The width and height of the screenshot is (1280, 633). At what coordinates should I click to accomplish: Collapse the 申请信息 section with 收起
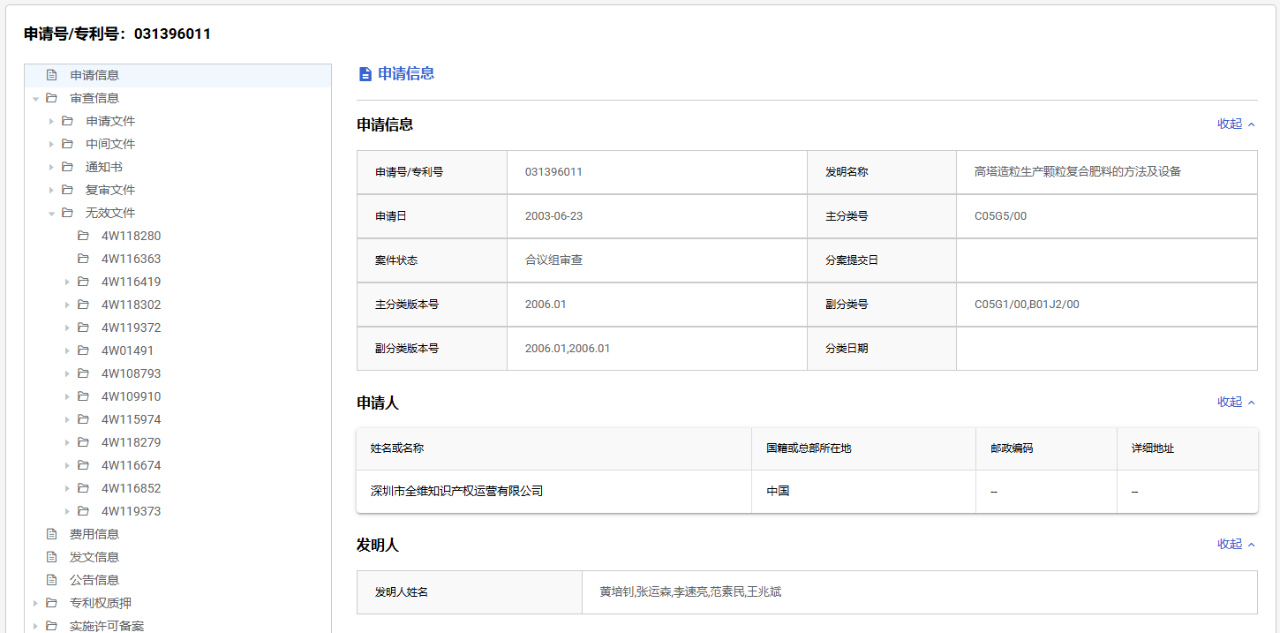(1236, 124)
